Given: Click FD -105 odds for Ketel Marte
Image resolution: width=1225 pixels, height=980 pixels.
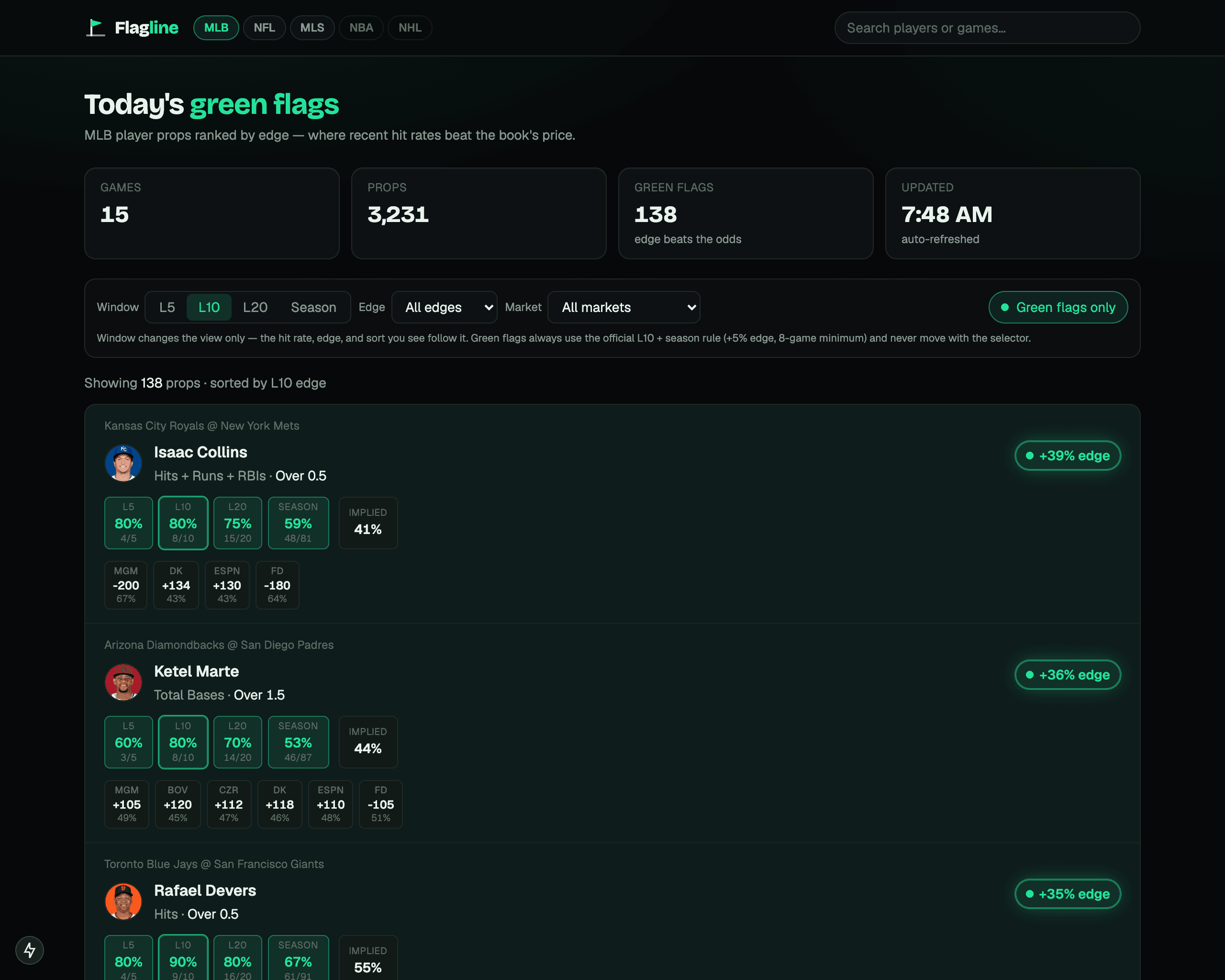Looking at the screenshot, I should coord(381,804).
